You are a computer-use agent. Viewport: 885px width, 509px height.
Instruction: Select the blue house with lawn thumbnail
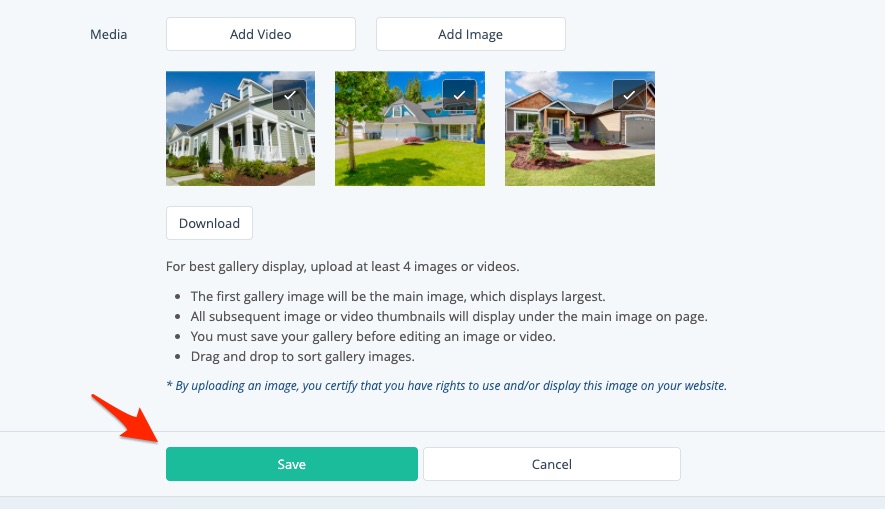pyautogui.click(x=410, y=128)
